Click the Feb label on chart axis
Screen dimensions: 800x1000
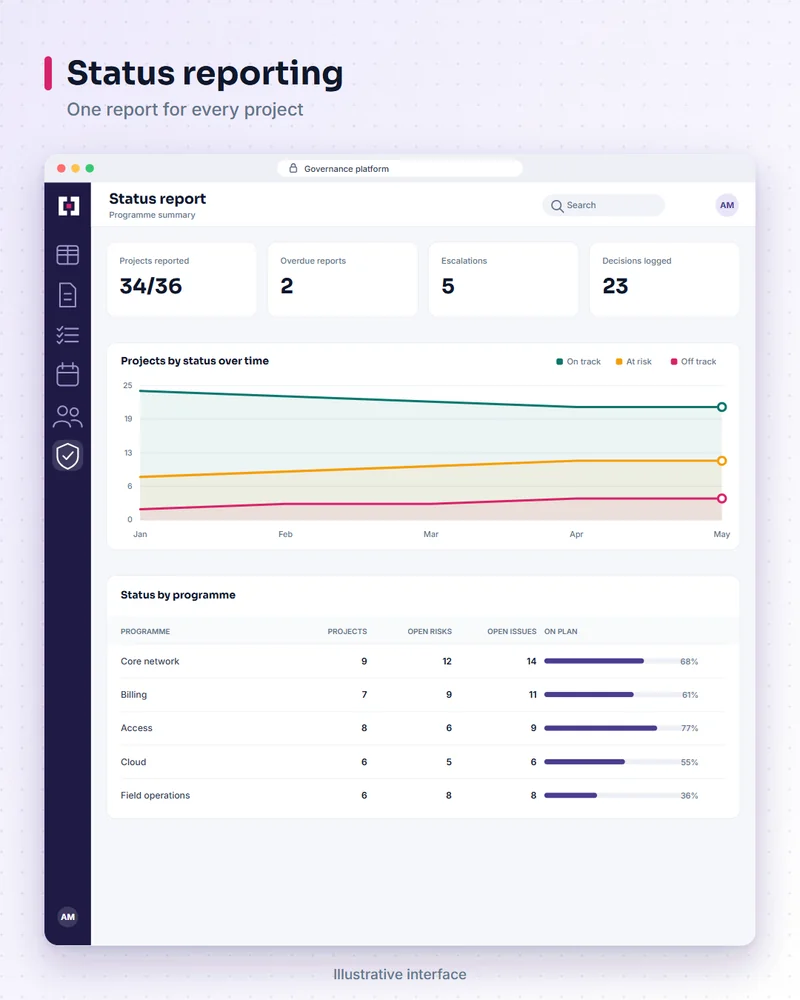pyautogui.click(x=285, y=534)
